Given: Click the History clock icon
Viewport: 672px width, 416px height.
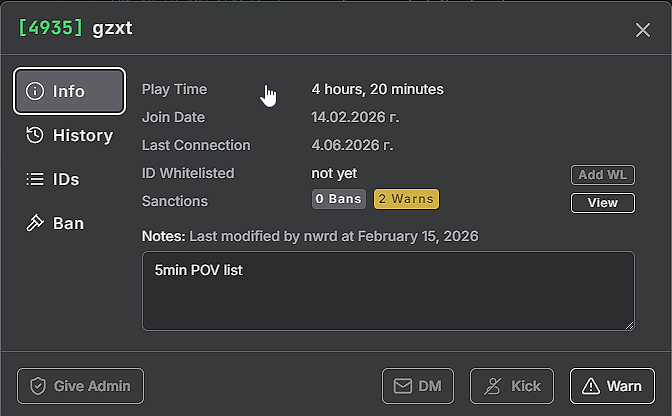Looking at the screenshot, I should tap(35, 135).
